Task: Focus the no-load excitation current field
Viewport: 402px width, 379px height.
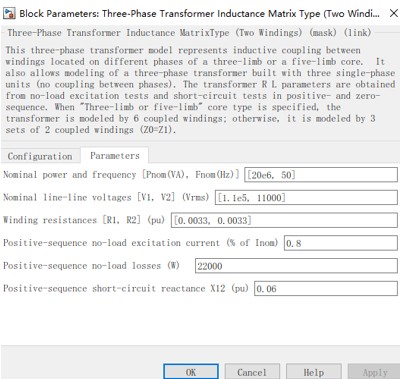Action: click(341, 243)
